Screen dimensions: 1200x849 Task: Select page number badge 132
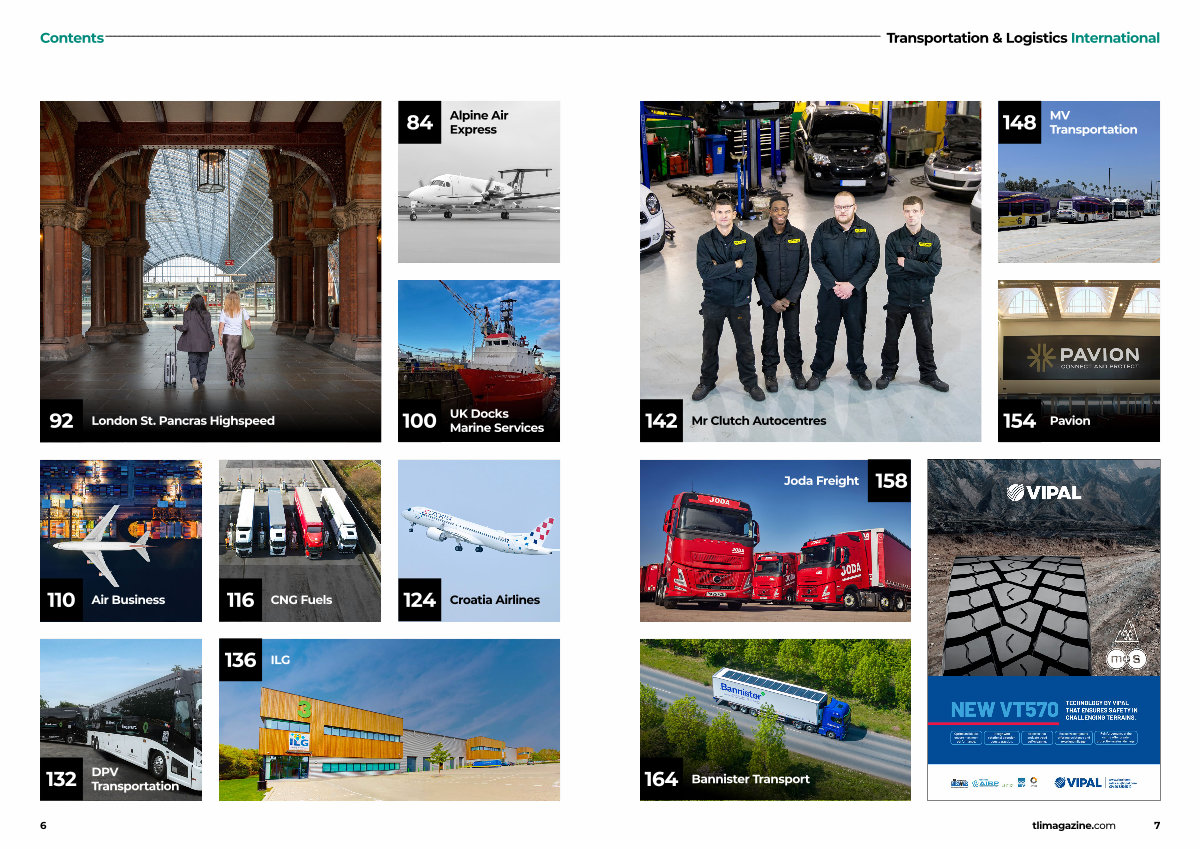click(x=62, y=779)
